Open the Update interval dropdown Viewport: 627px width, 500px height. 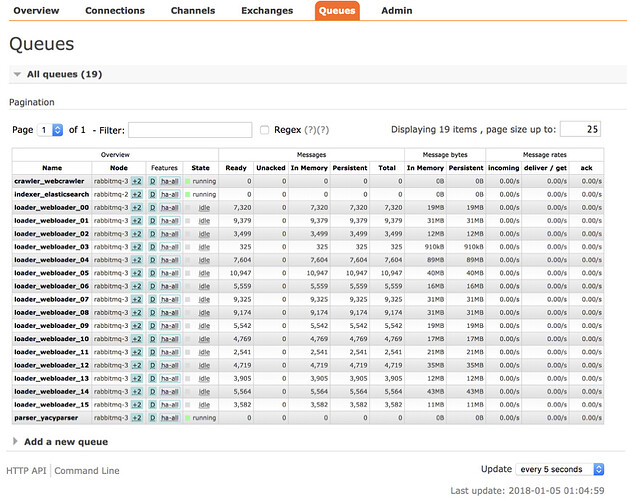coord(560,469)
